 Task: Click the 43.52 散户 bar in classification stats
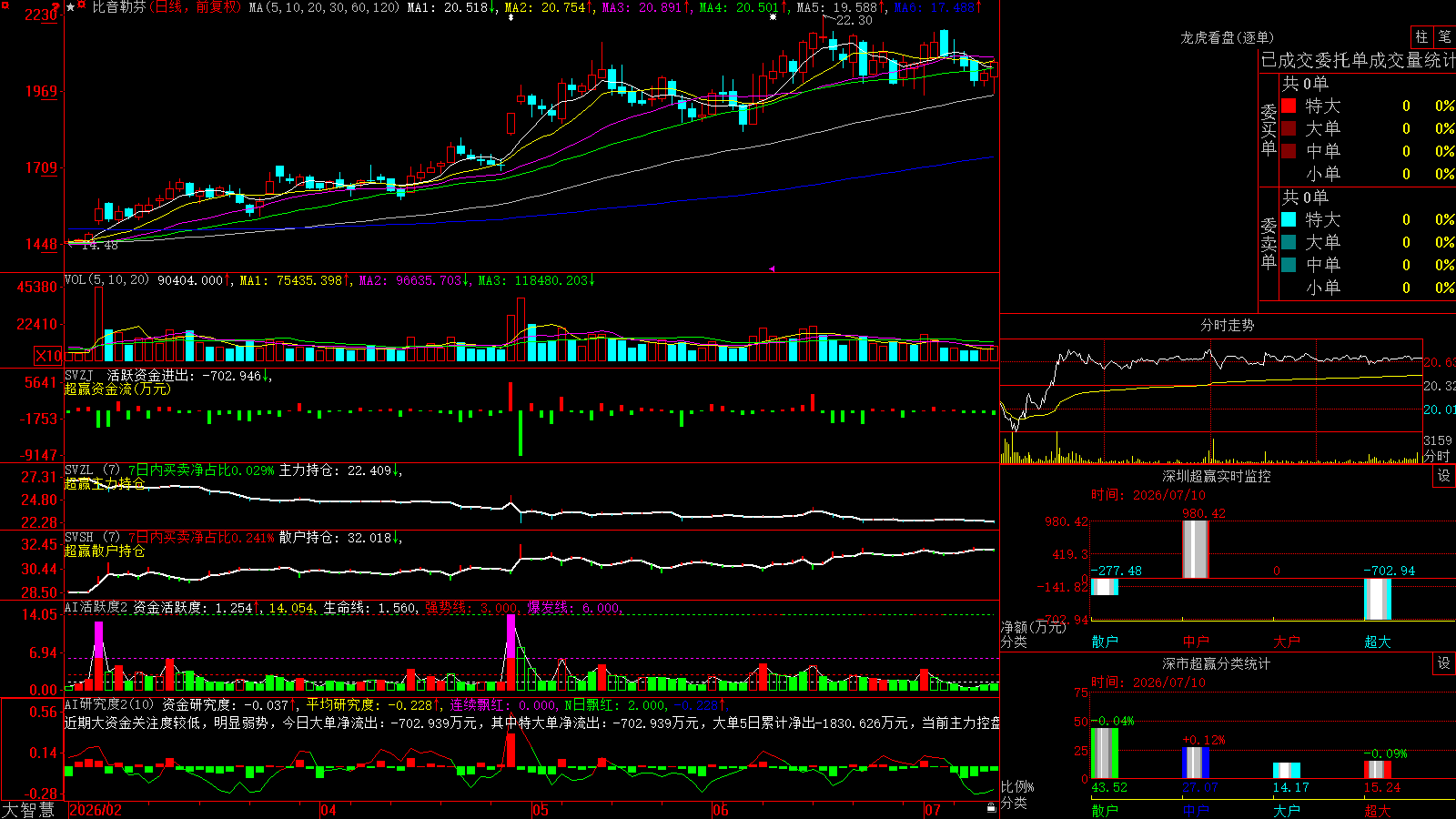click(1105, 753)
